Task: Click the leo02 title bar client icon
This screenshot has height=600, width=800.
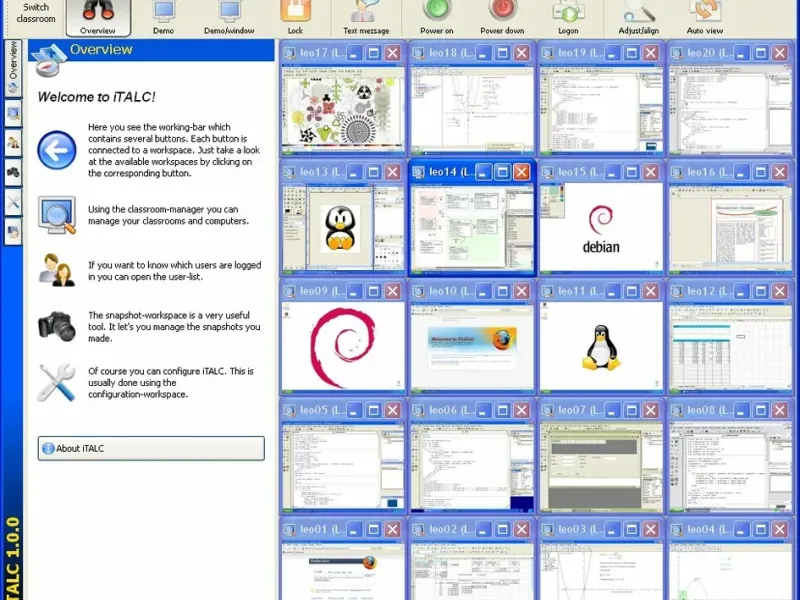Action: pos(419,530)
